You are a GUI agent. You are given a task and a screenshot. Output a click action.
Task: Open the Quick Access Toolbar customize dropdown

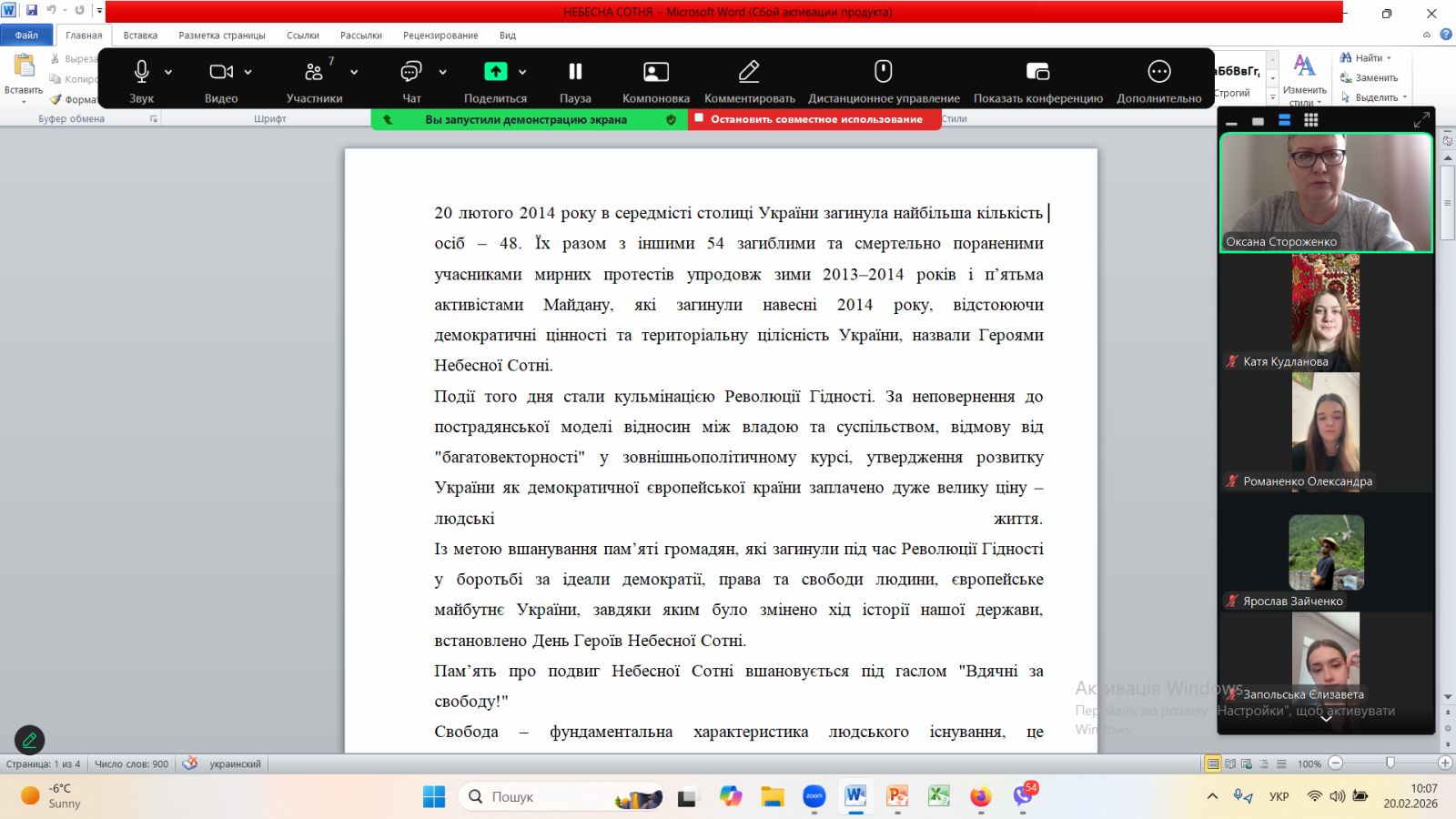point(98,11)
